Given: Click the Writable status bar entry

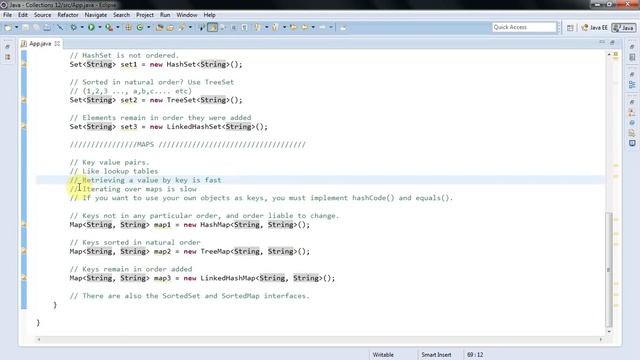Looking at the screenshot, I should click(383, 355).
